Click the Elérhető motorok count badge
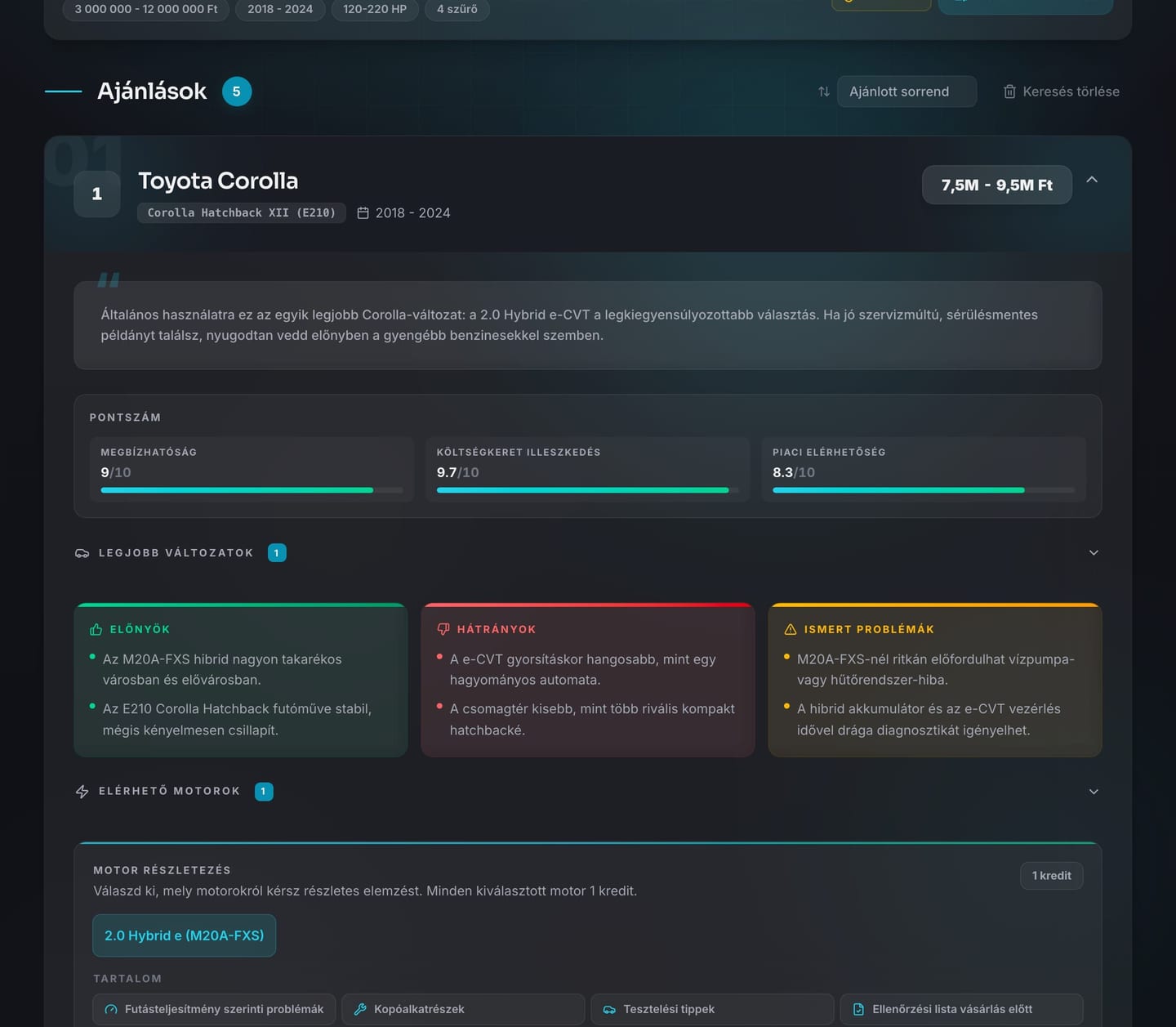Screen dimensions: 1176x1027 pos(264,792)
